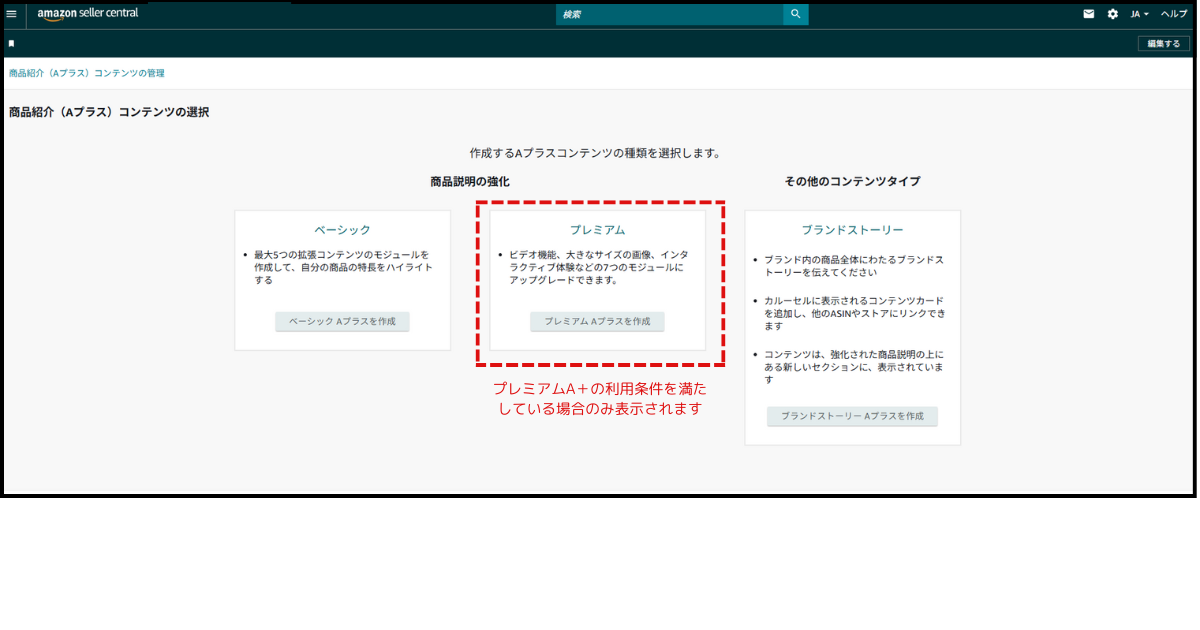Click the Amazon Seller Central logo
Viewport: 1200px width, 630px height.
coord(88,14)
